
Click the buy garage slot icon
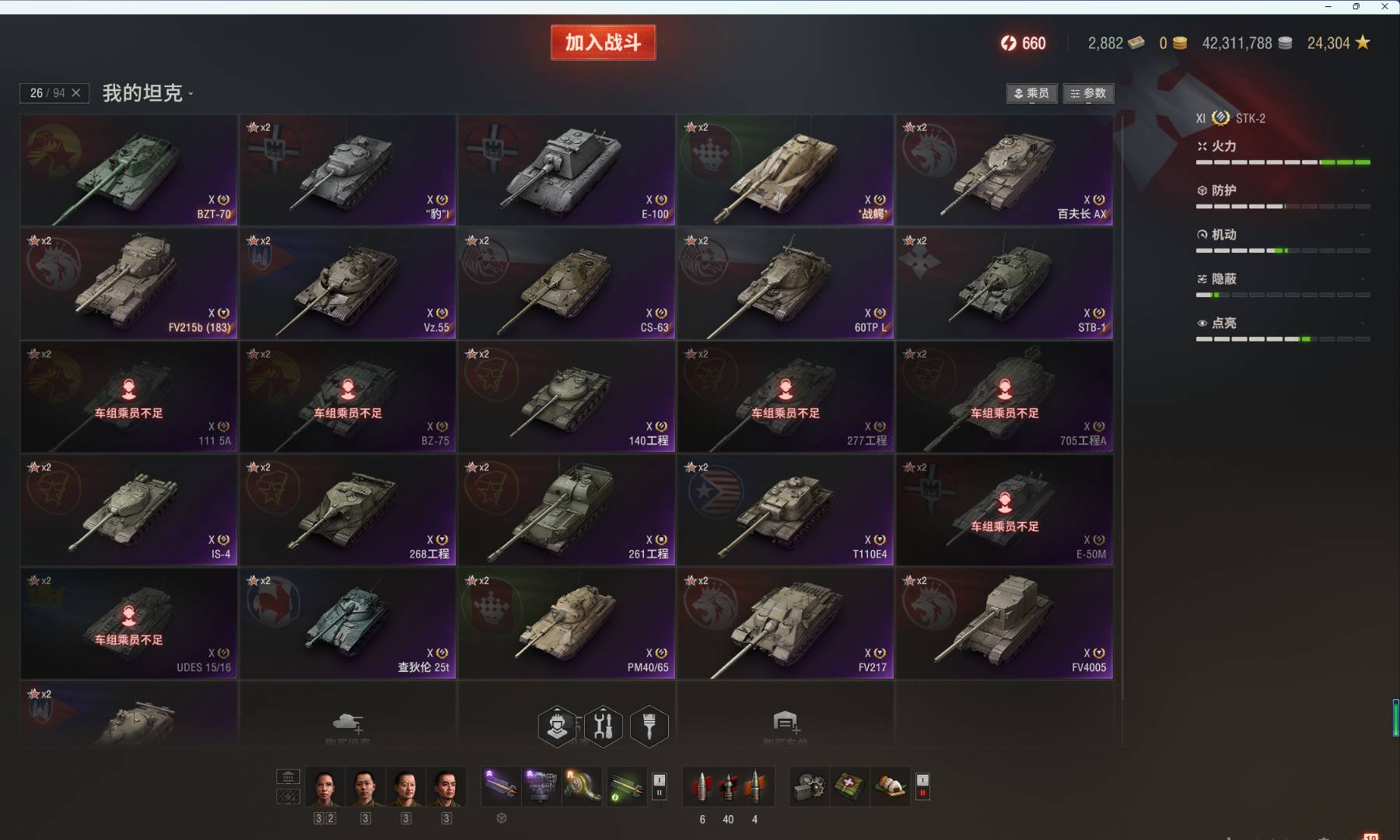(x=786, y=722)
